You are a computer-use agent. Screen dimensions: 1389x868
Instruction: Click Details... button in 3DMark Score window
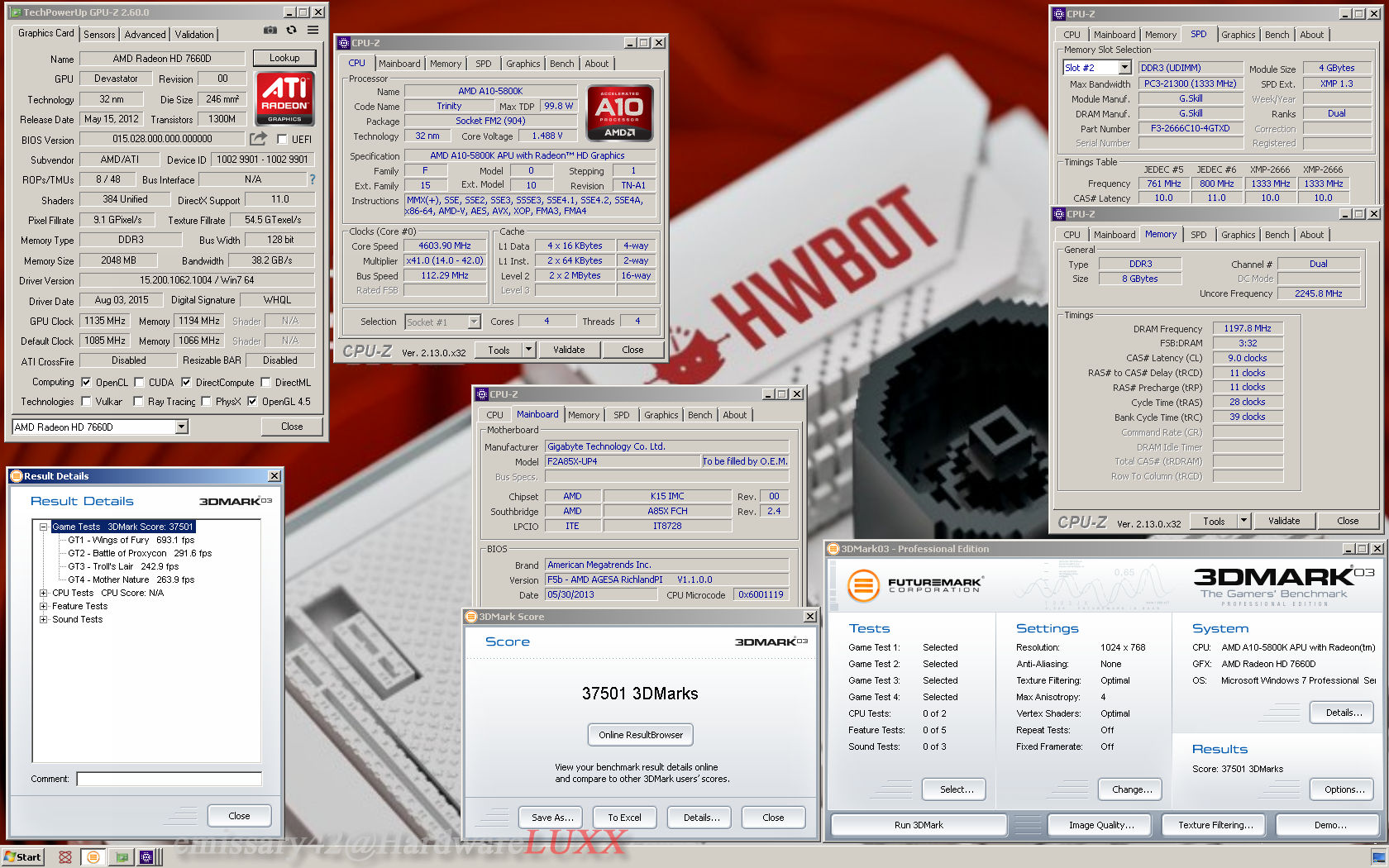coord(701,818)
